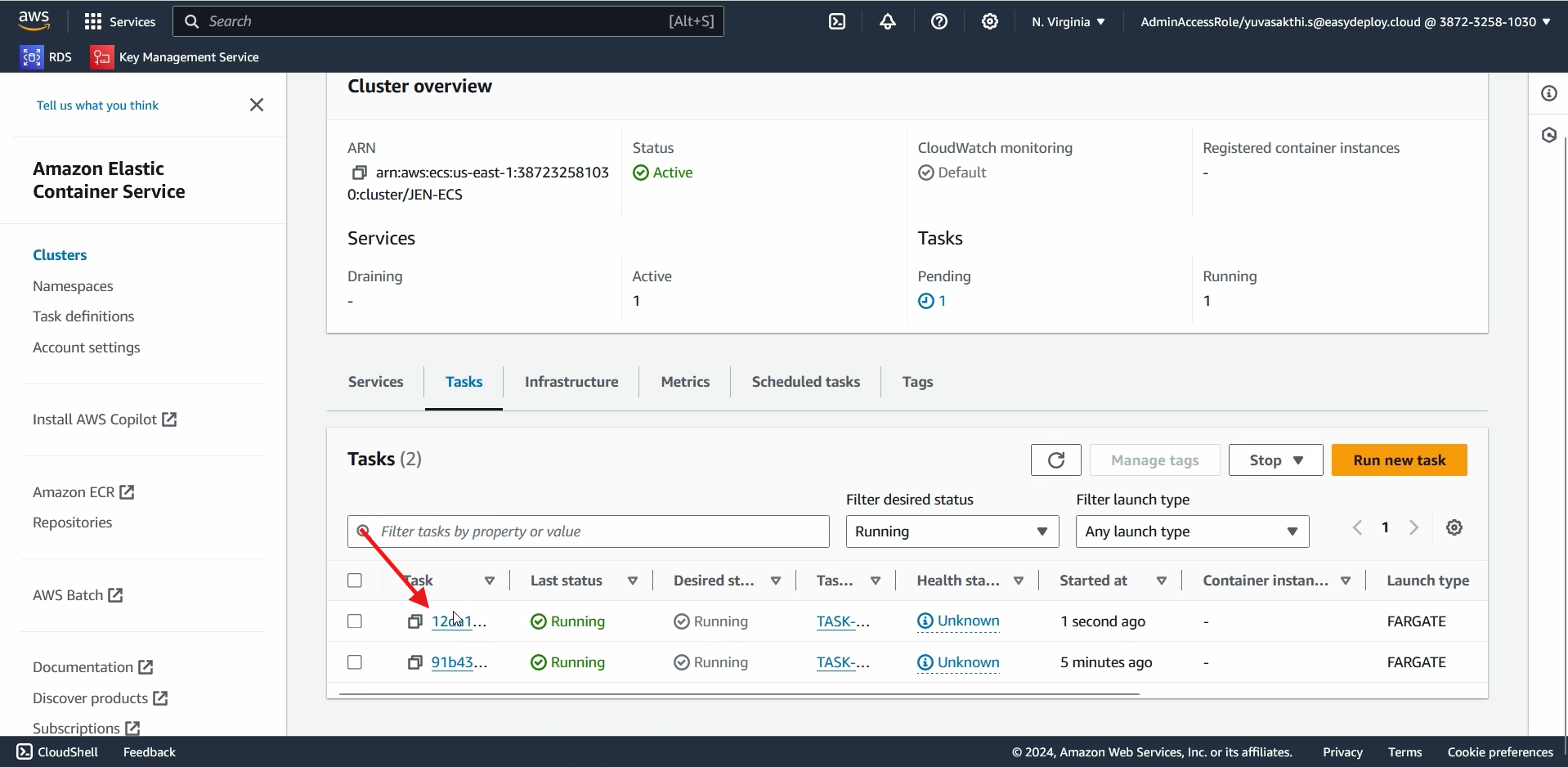Open the help question mark icon

[x=939, y=21]
